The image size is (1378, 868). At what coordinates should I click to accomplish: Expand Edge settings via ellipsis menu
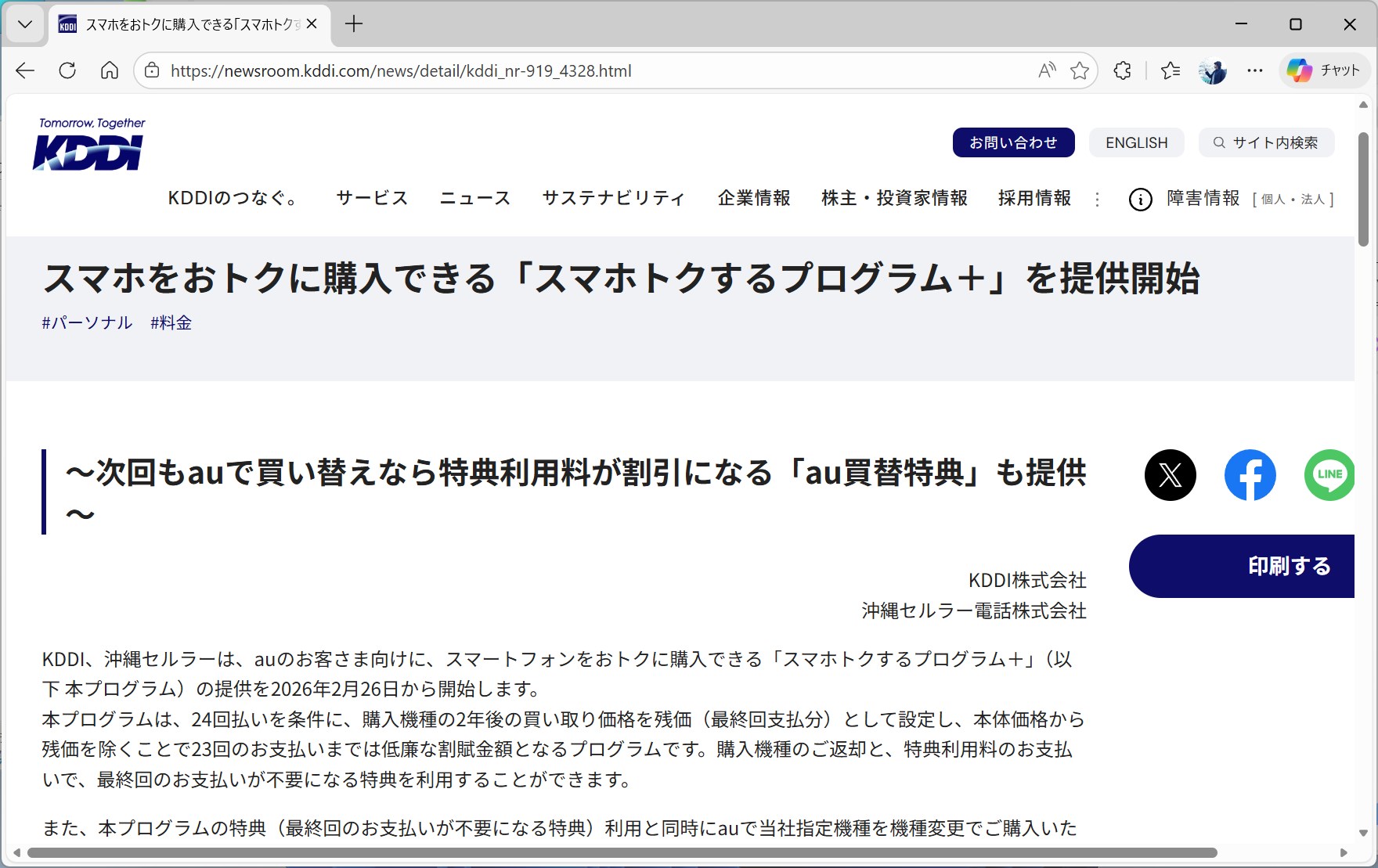[1254, 70]
